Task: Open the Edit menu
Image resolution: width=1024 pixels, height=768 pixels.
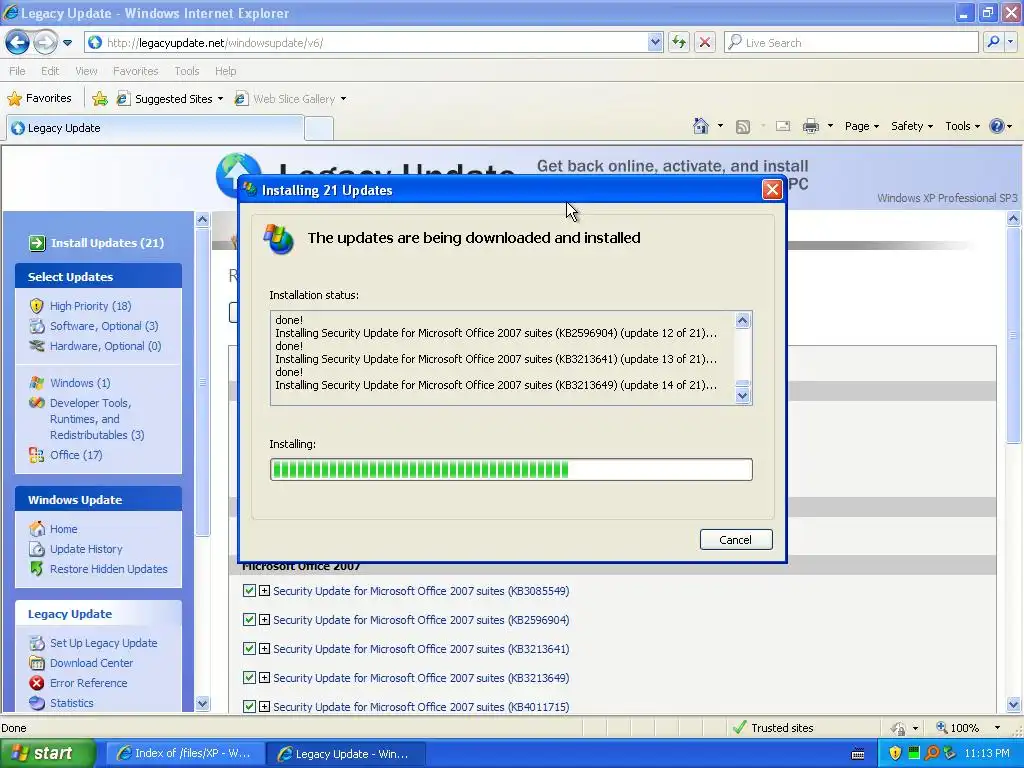Action: 50,71
